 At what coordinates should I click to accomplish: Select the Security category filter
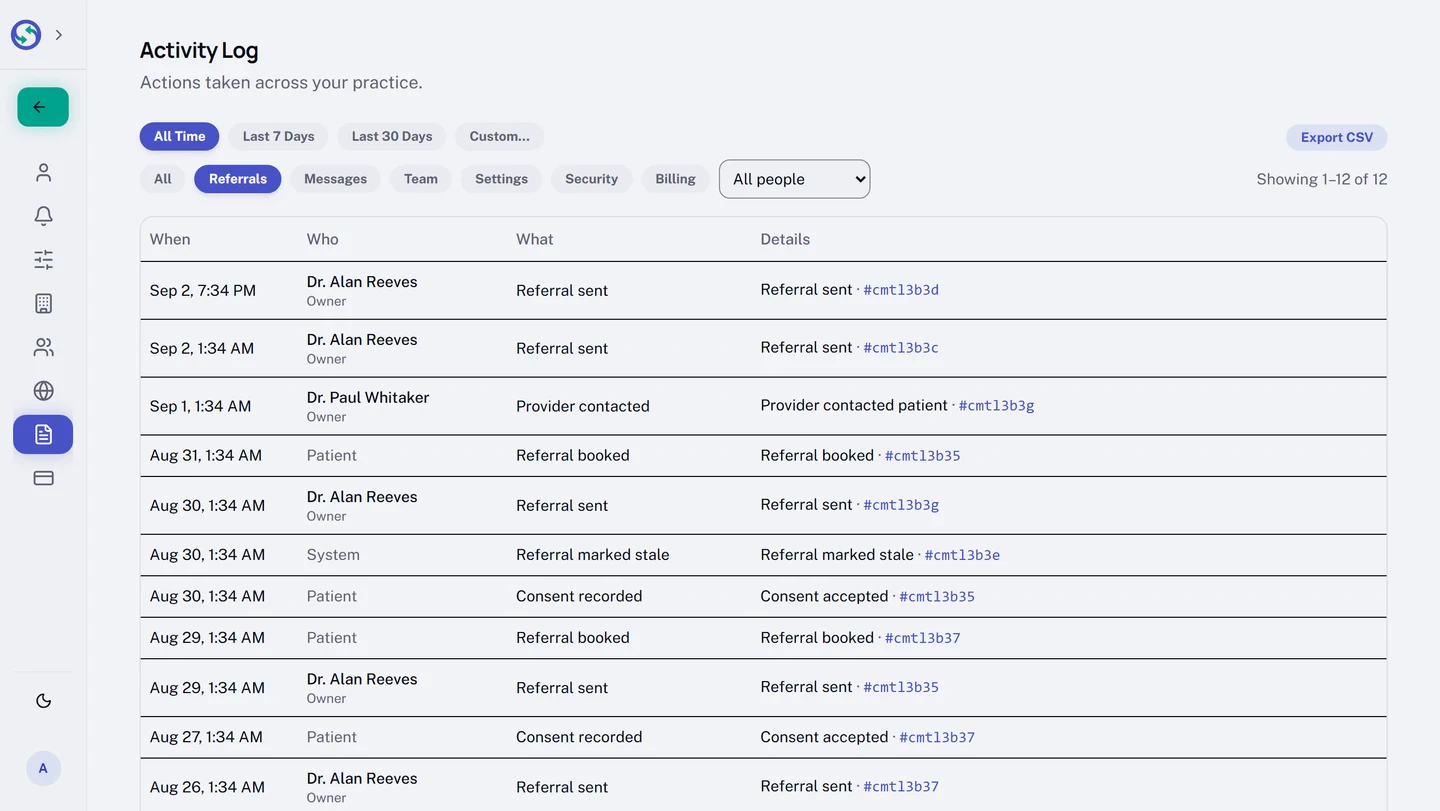591,179
